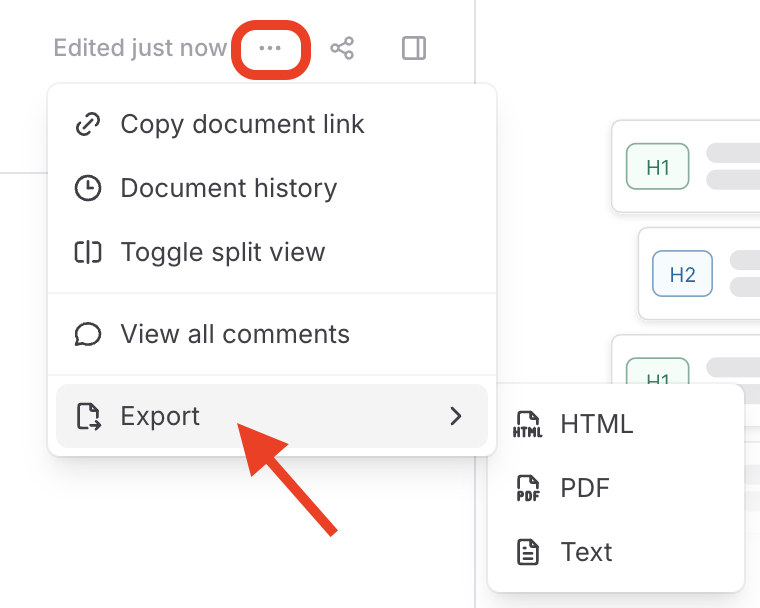Expand the Export submenu chevron
Viewport: 760px width, 608px height.
coord(456,416)
